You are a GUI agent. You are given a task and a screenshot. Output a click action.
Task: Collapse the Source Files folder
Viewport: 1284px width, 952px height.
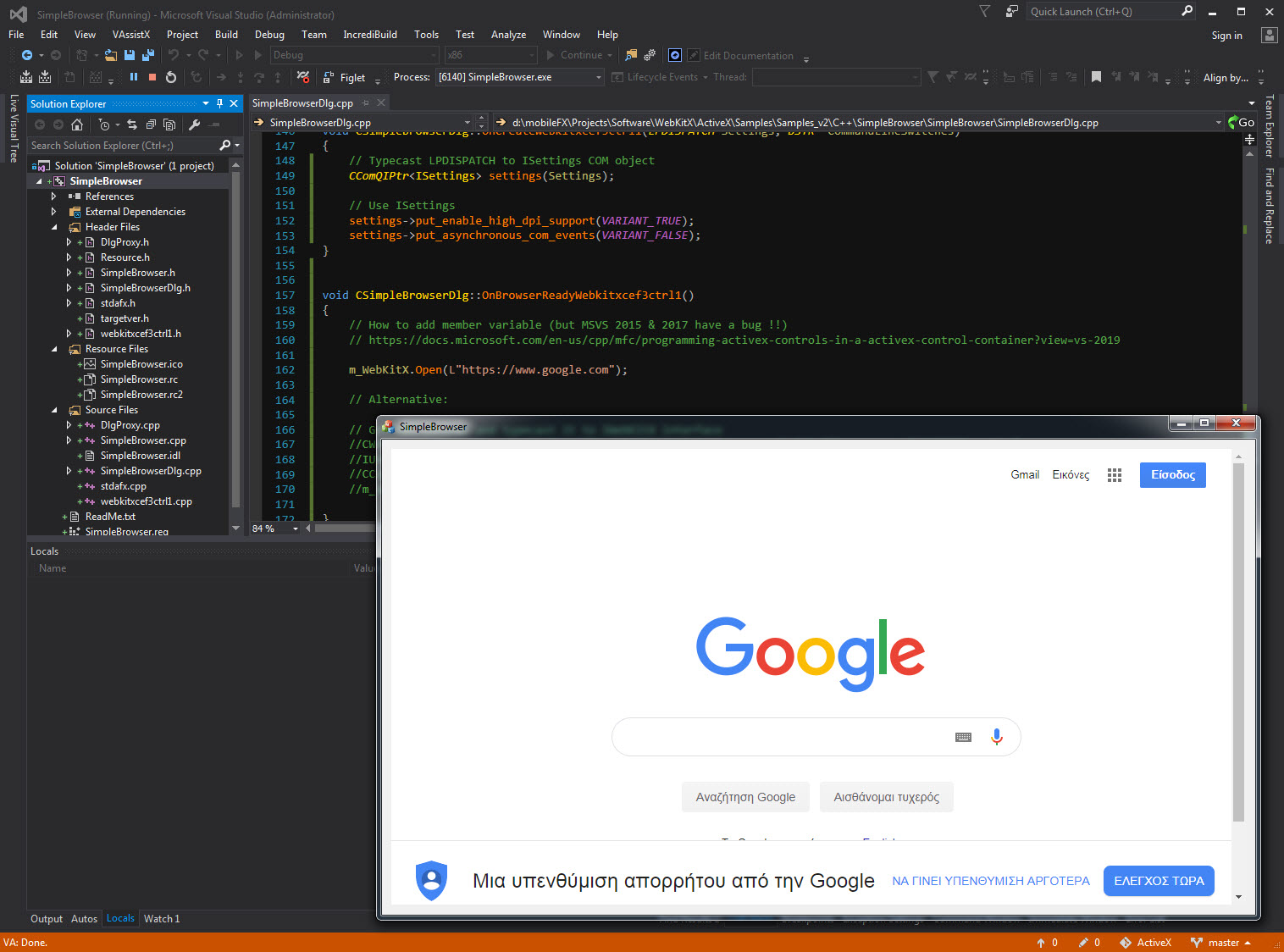point(54,410)
